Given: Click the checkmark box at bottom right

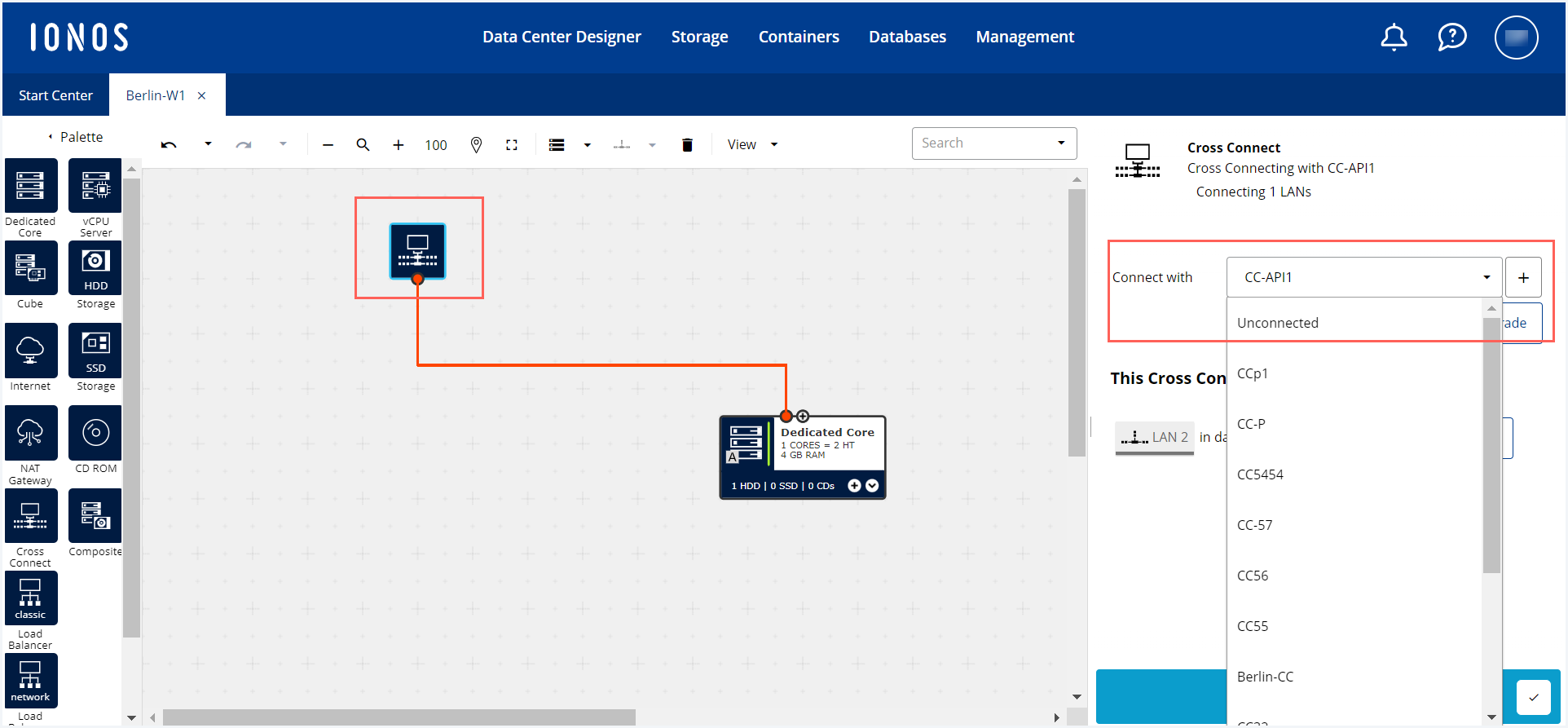Looking at the screenshot, I should [1533, 697].
